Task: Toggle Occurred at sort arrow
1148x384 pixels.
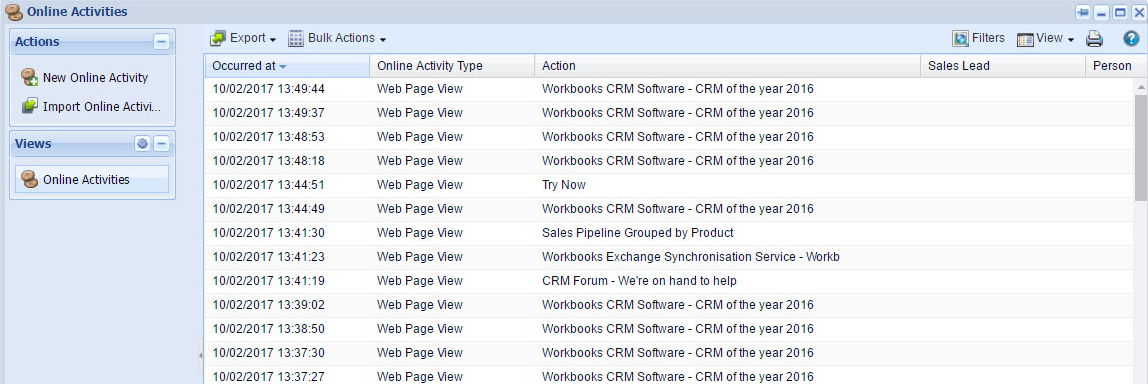Action: pos(283,67)
